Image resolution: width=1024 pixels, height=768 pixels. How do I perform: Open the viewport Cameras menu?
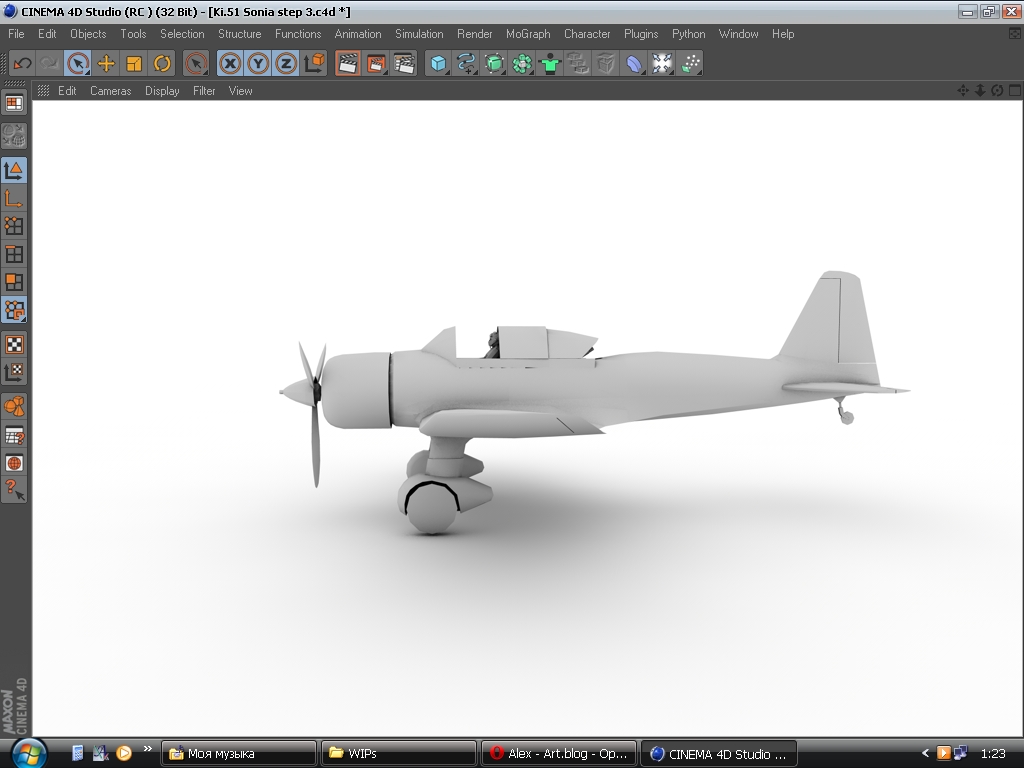point(110,91)
